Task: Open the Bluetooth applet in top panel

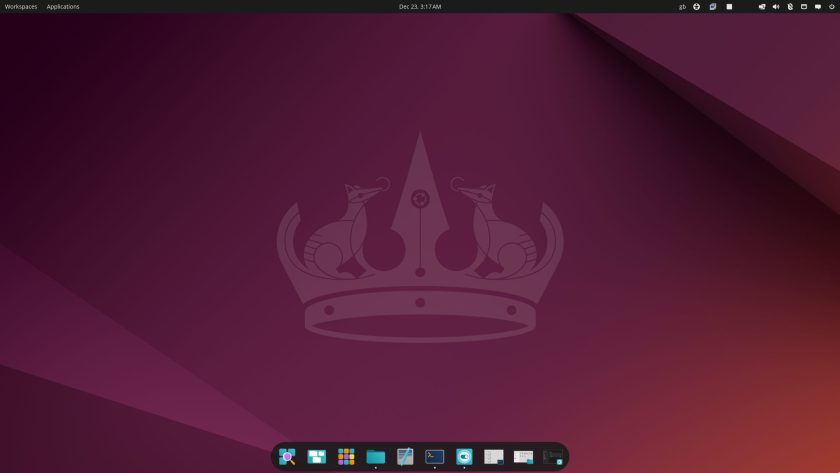Action: point(790,6)
